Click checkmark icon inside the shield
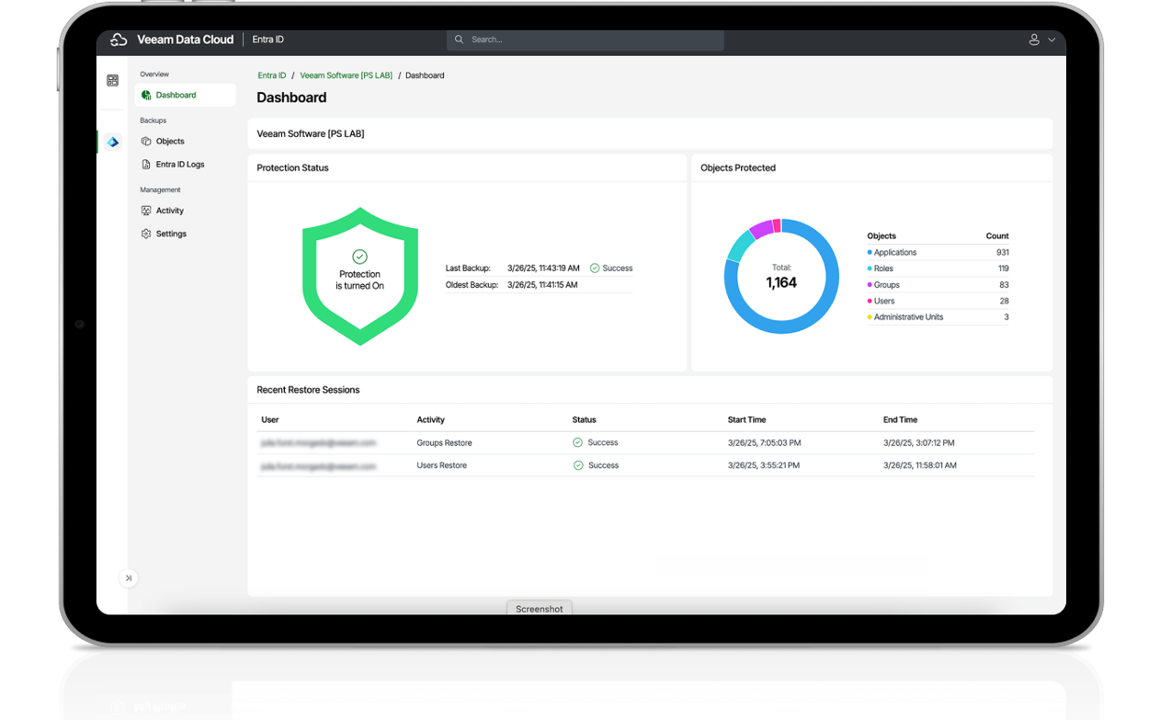The height and width of the screenshot is (720, 1160). [x=360, y=257]
